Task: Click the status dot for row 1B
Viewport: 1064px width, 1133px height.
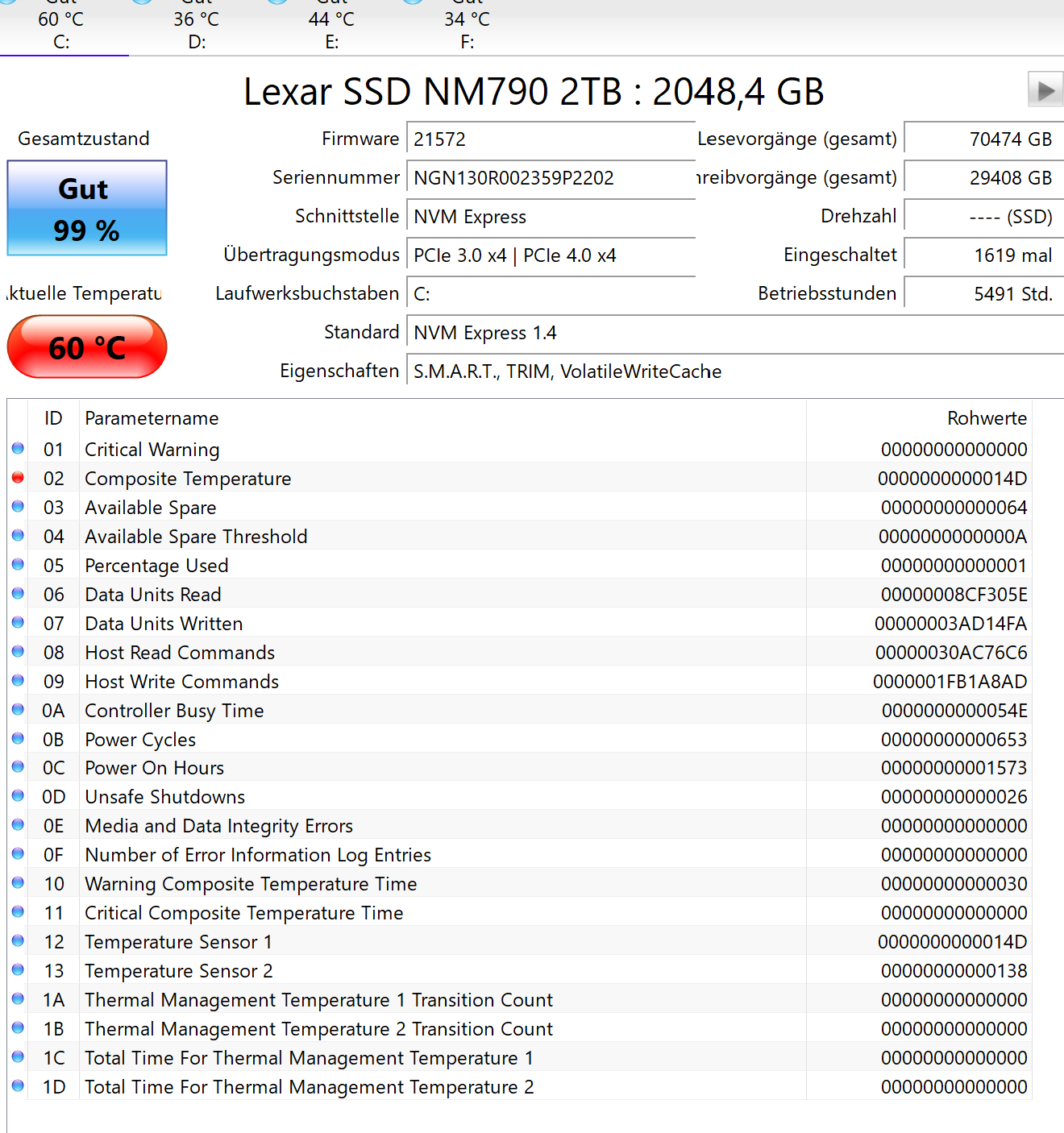Action: click(x=18, y=1027)
